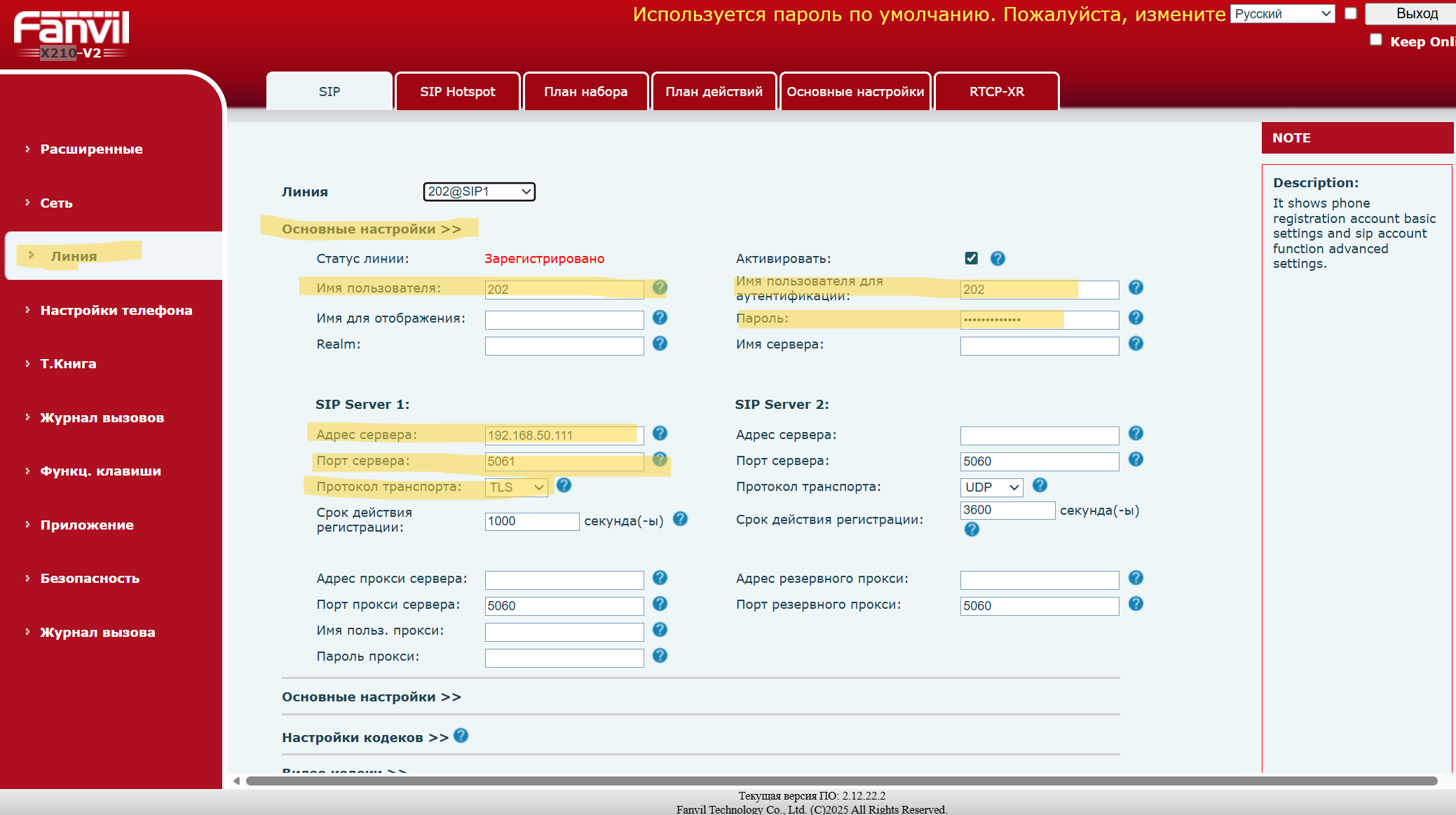Click help icon next to Пароль прокси field
The image size is (1456, 815).
coord(660,656)
